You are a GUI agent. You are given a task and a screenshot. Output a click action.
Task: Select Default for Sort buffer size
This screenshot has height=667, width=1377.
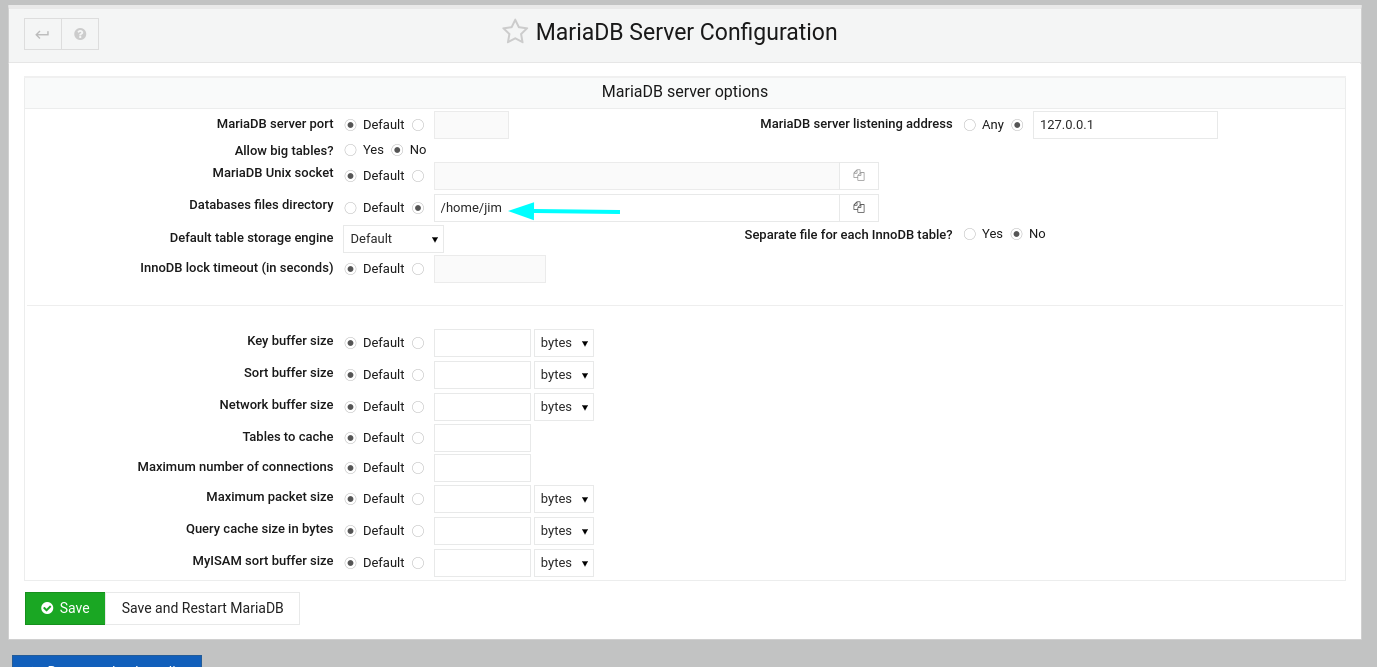click(x=350, y=375)
